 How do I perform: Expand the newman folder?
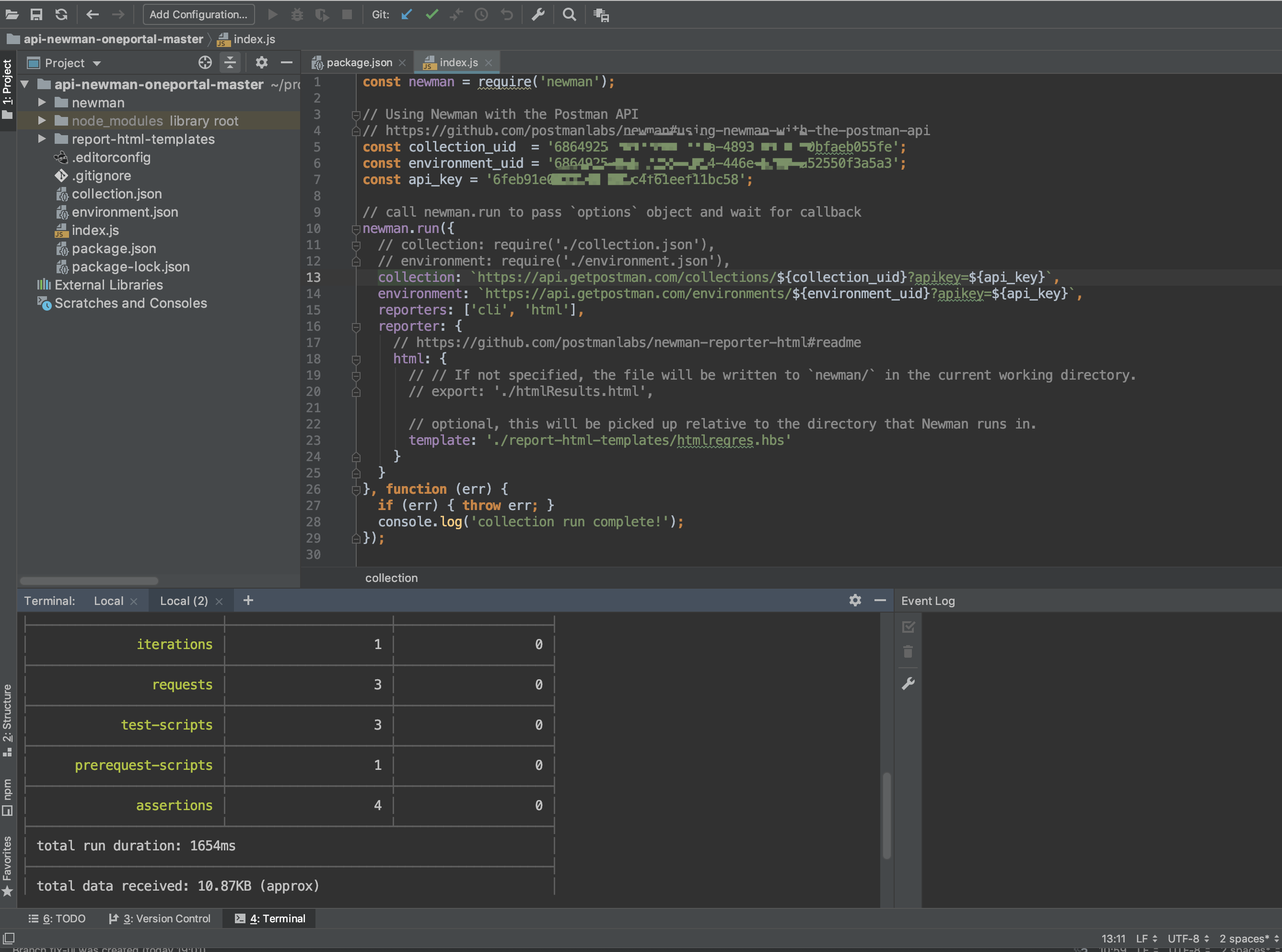[x=42, y=103]
